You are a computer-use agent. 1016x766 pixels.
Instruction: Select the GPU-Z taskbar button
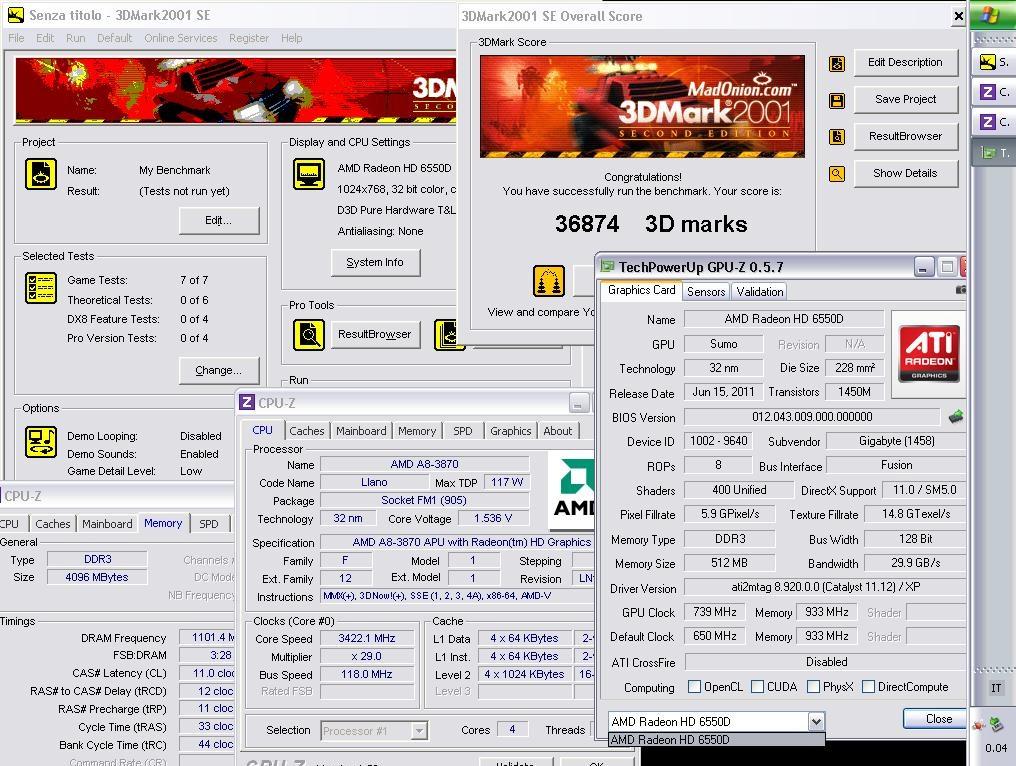click(x=993, y=153)
